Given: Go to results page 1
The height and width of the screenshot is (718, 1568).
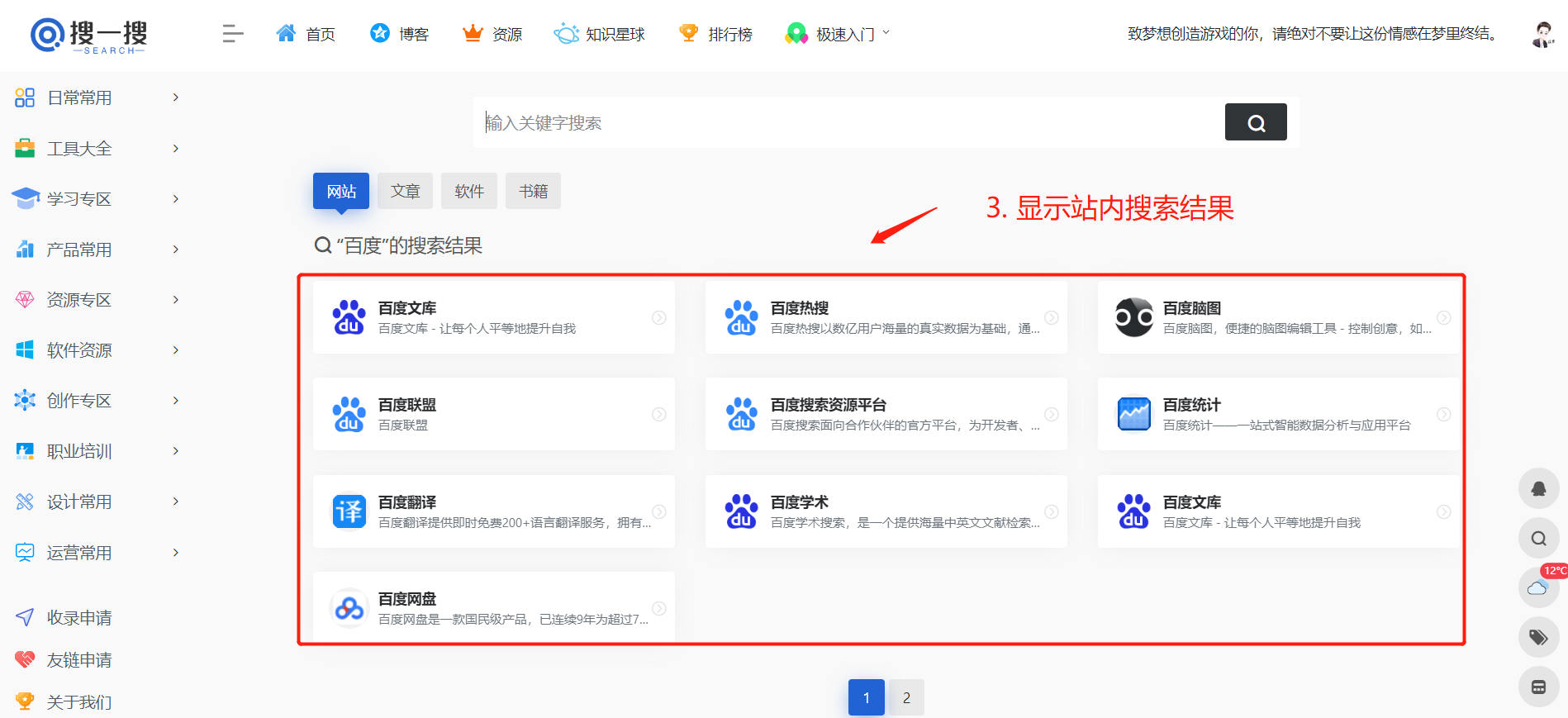Looking at the screenshot, I should 867,697.
